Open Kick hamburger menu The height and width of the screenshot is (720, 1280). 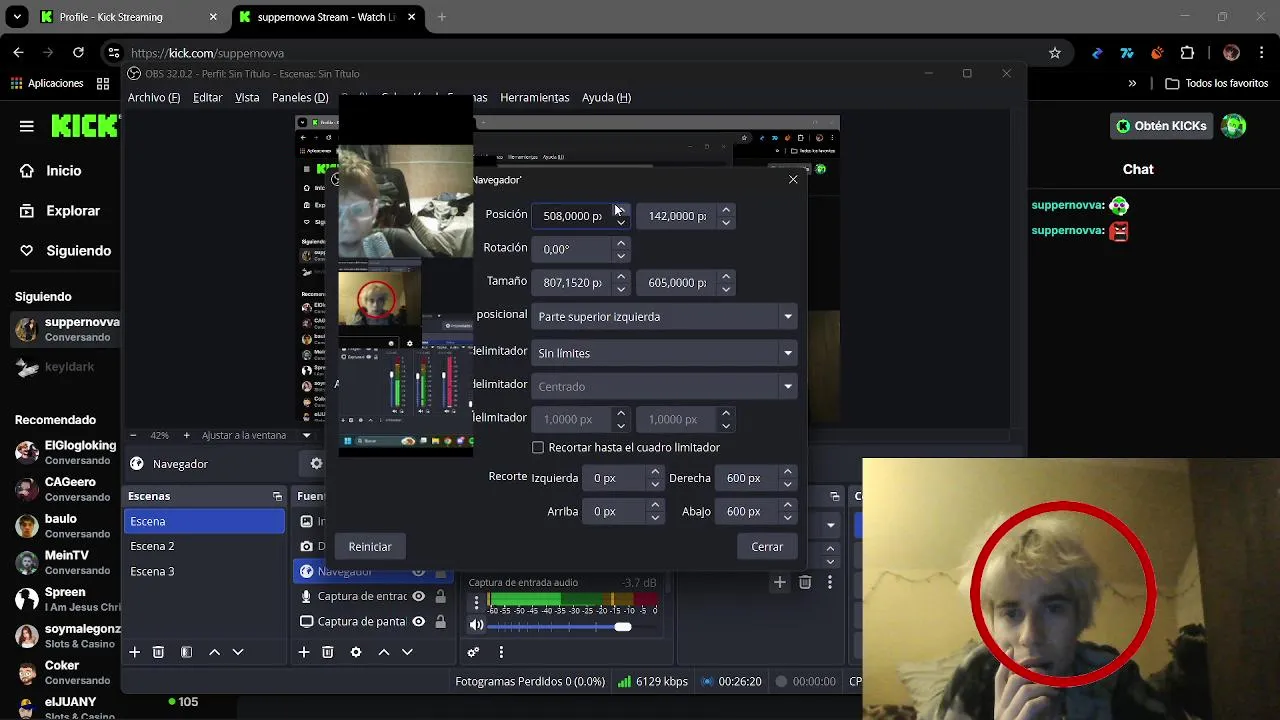click(27, 126)
